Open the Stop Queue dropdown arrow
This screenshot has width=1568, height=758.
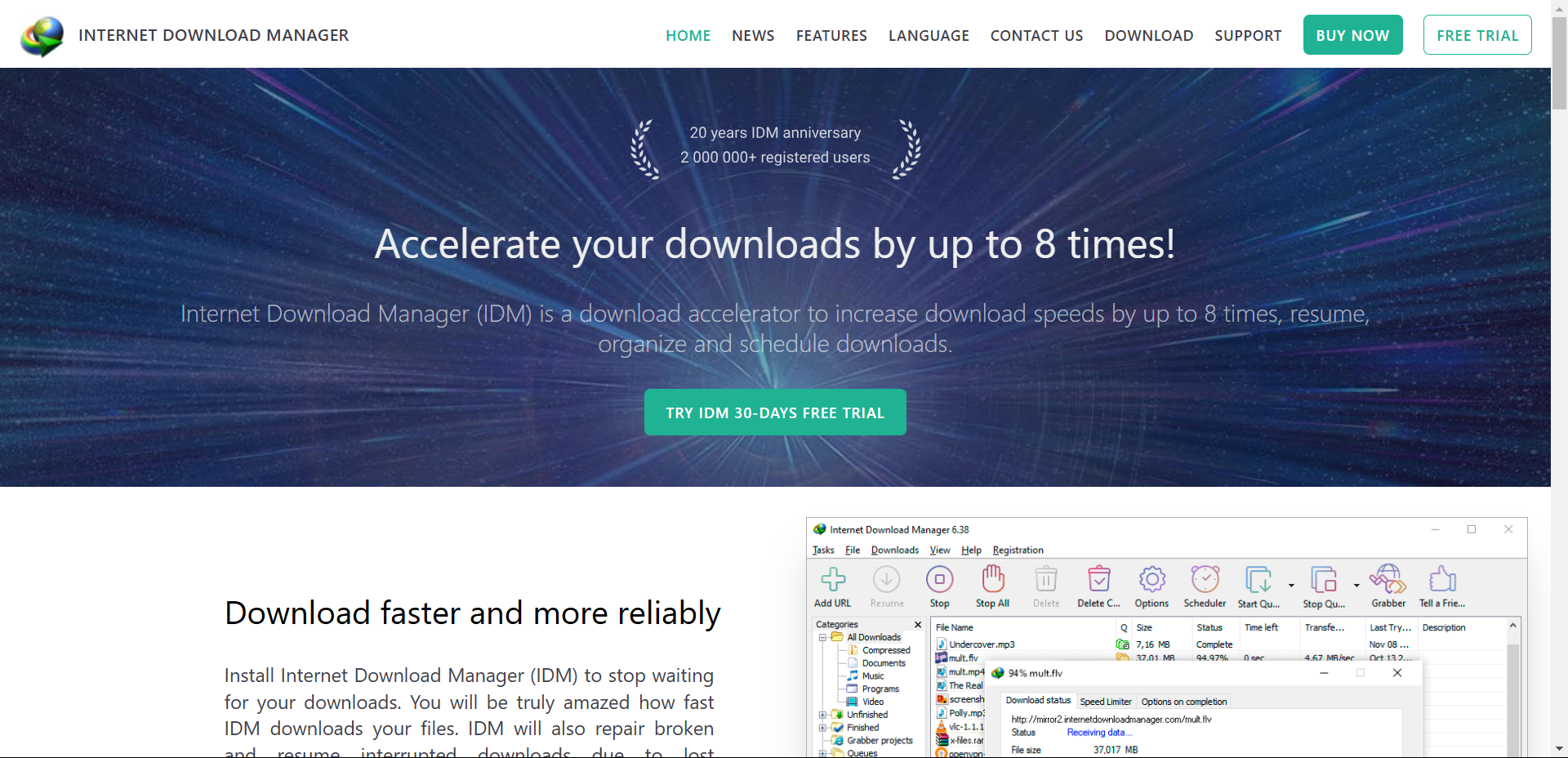click(1356, 585)
